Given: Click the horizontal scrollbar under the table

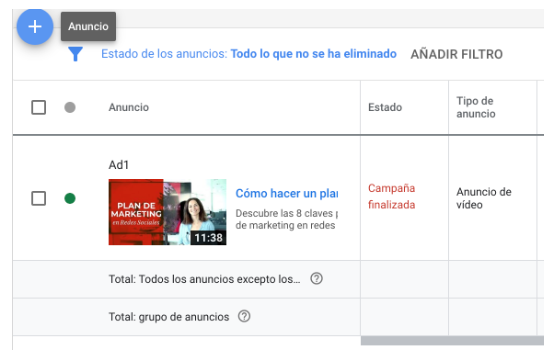Looking at the screenshot, I should tap(452, 341).
